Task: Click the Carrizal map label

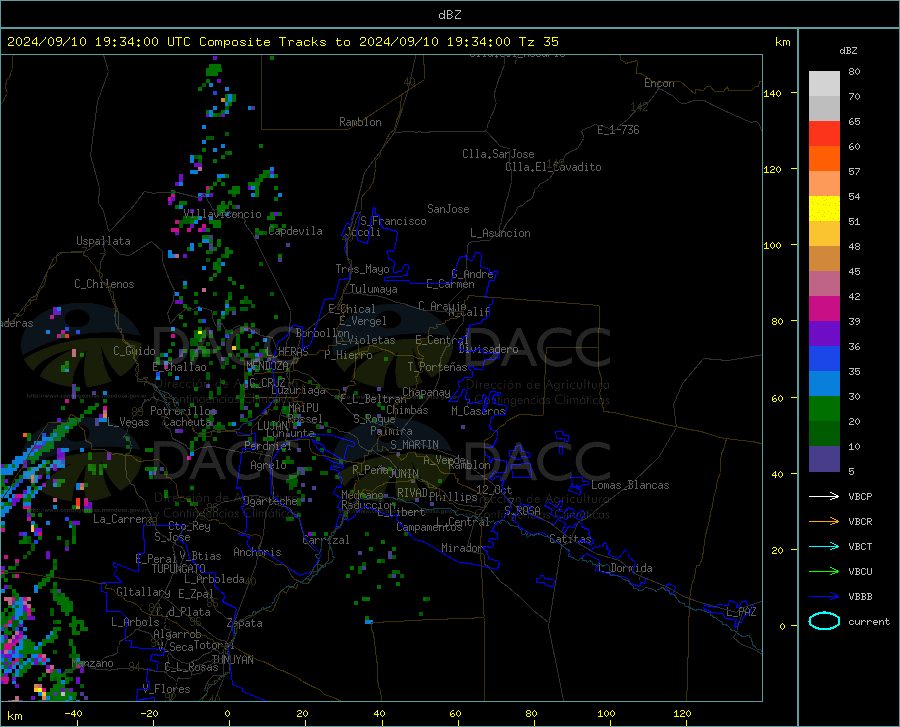Action: coord(326,540)
